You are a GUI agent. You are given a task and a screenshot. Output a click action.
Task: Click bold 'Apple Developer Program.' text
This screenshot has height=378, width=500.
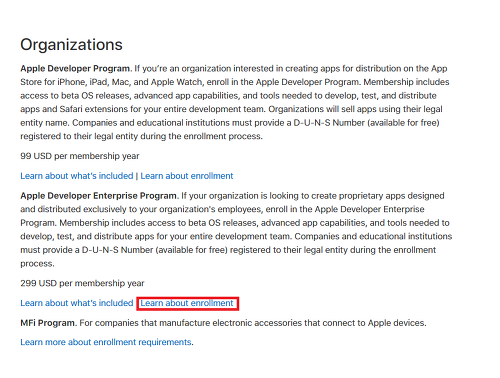[x=76, y=69]
